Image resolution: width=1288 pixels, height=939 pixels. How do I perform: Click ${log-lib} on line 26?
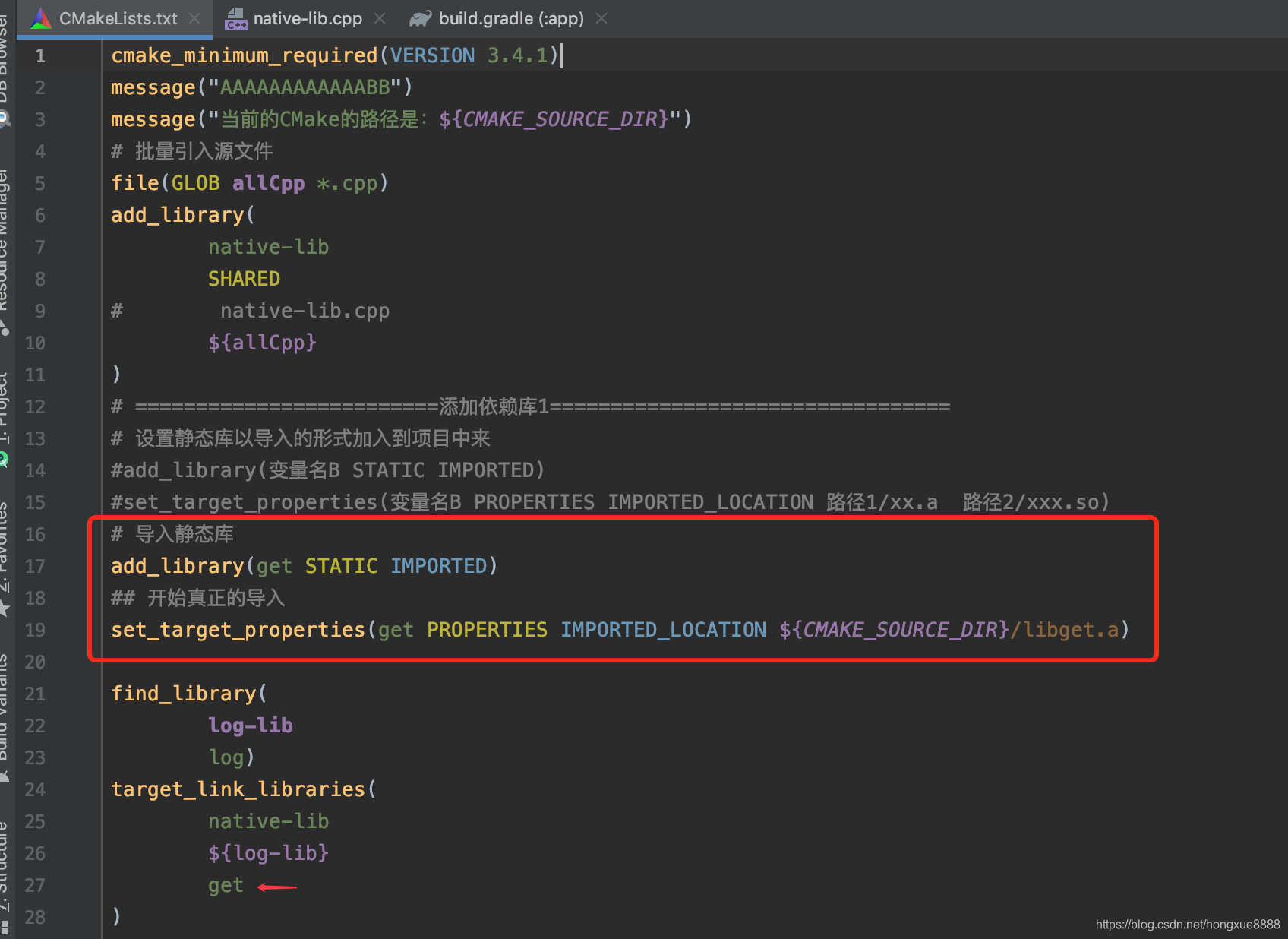pyautogui.click(x=268, y=853)
